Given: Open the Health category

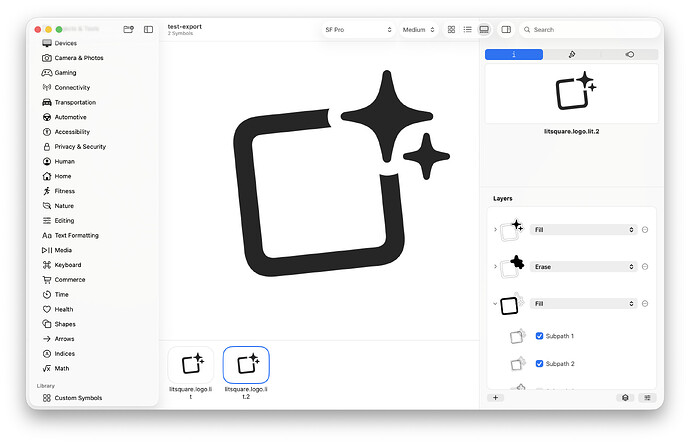Looking at the screenshot, I should (x=58, y=309).
